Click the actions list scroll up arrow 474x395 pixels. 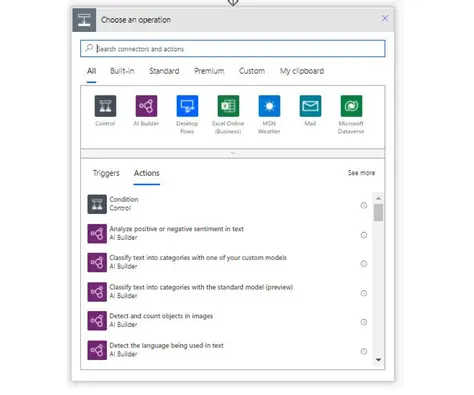378,198
